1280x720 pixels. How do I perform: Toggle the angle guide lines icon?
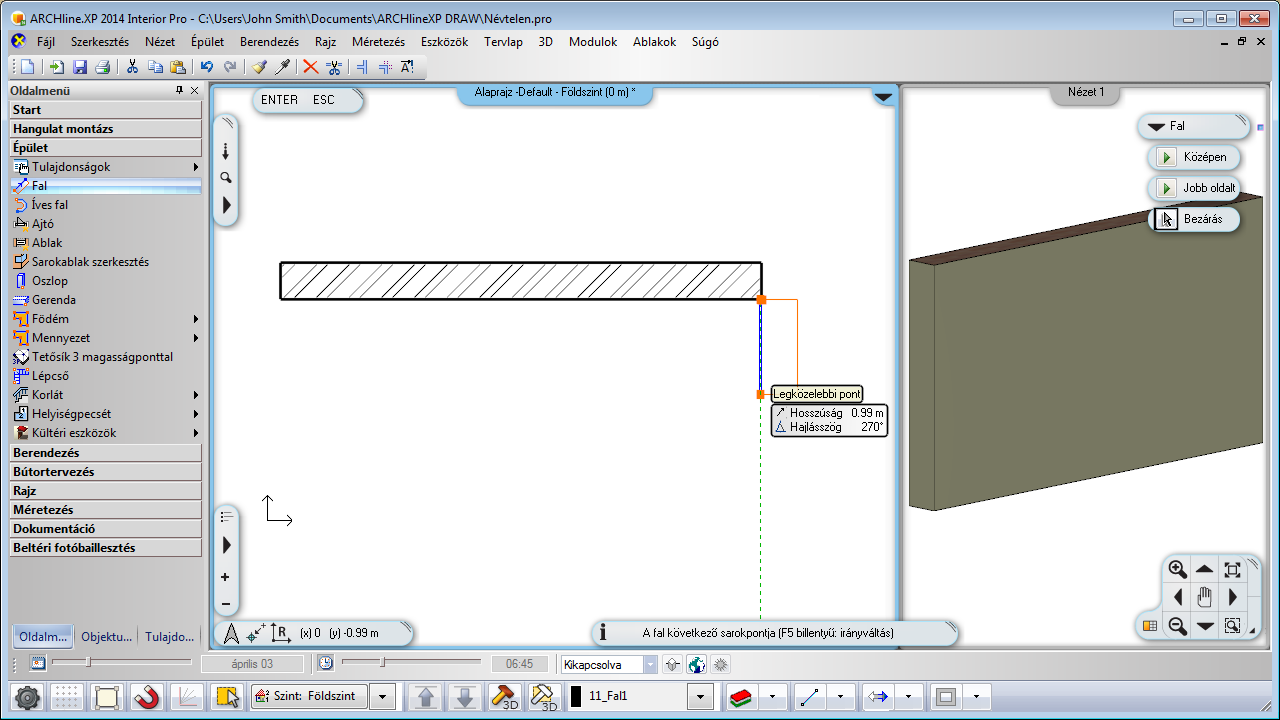point(187,697)
